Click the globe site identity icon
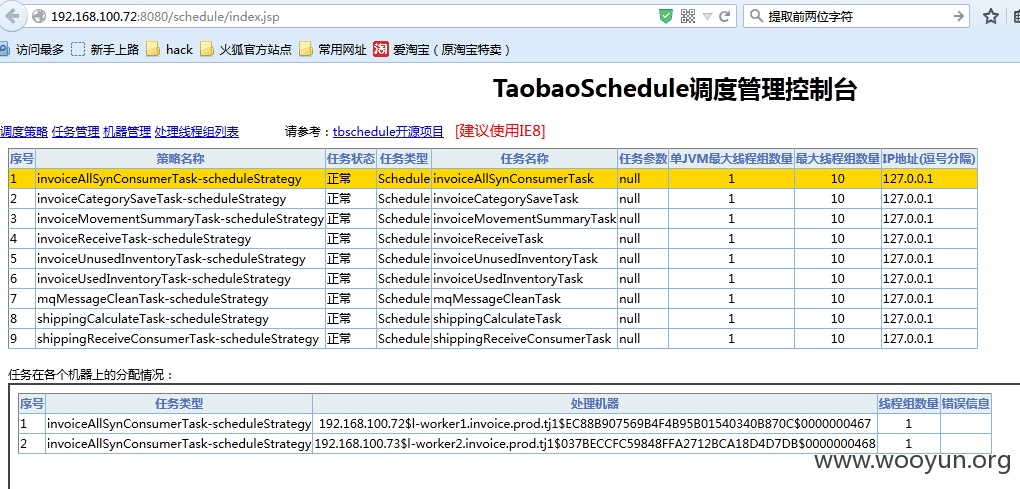Viewport: 1020px width, 489px height. click(x=38, y=16)
